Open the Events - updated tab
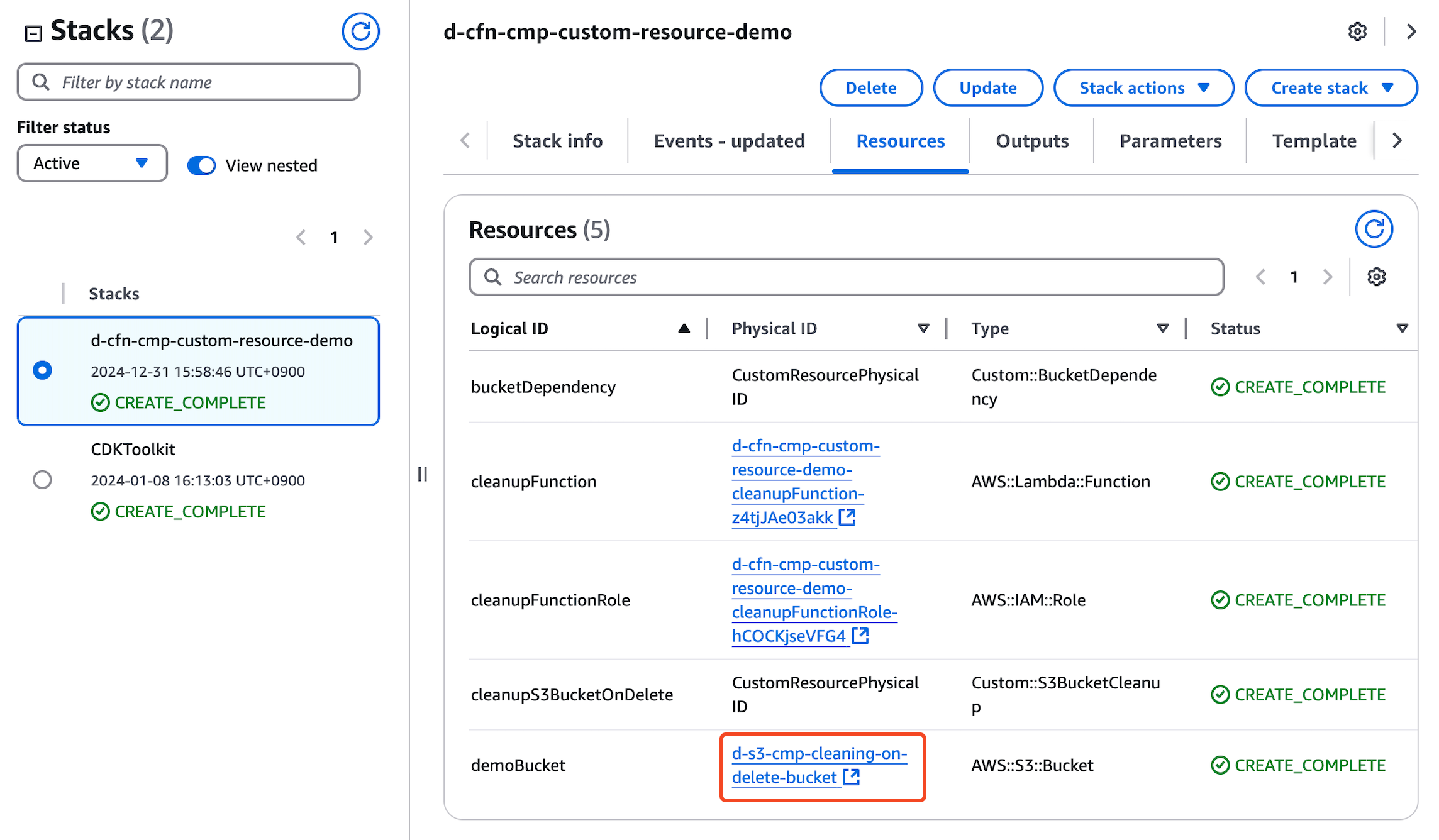This screenshot has width=1439, height=840. [729, 141]
